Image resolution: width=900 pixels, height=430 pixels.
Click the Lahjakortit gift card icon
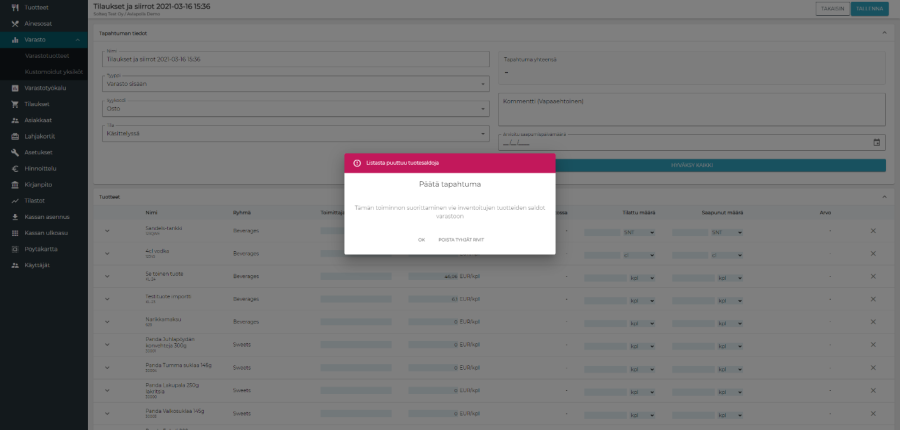pyautogui.click(x=15, y=136)
